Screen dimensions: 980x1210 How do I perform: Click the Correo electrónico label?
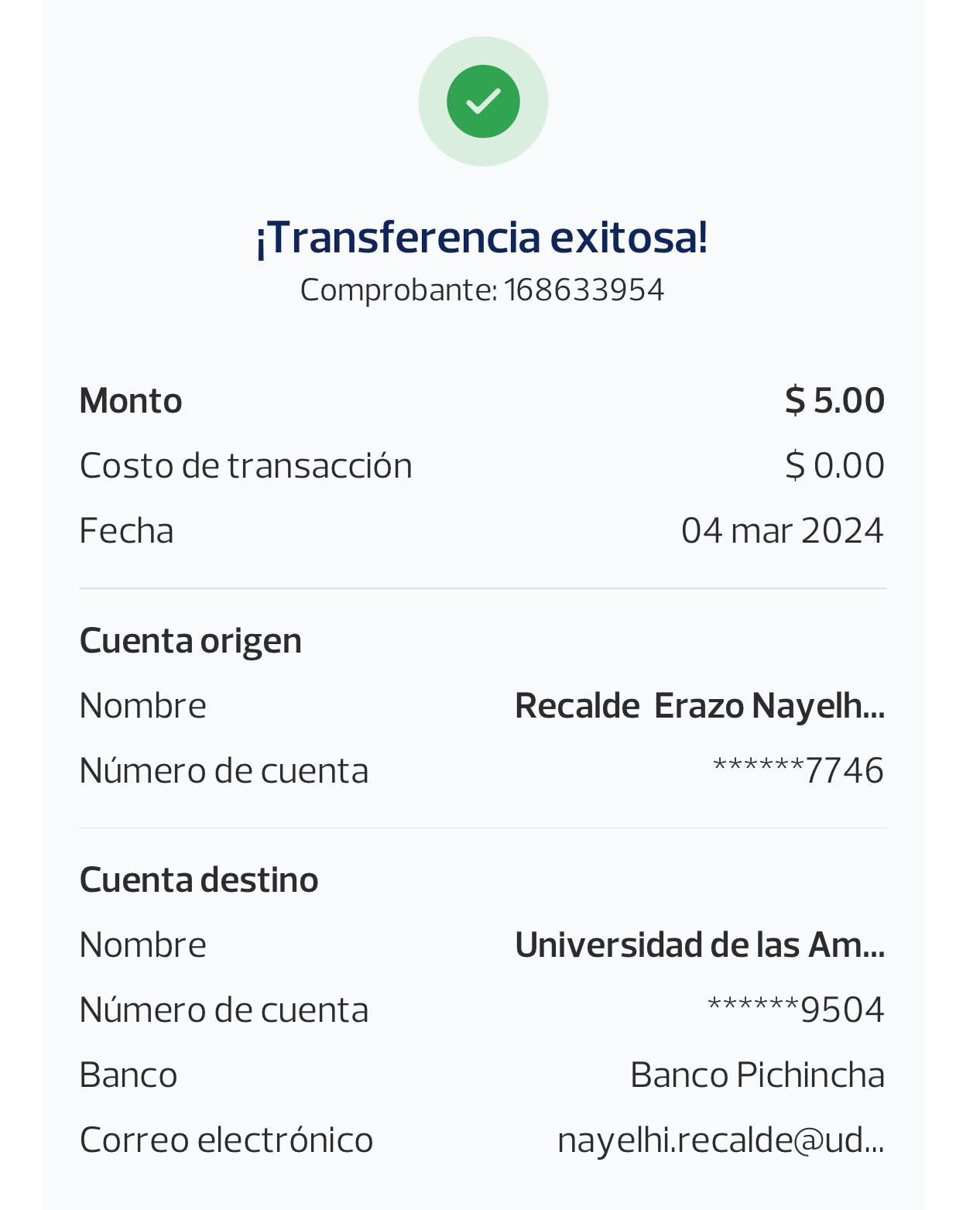pos(226,1140)
